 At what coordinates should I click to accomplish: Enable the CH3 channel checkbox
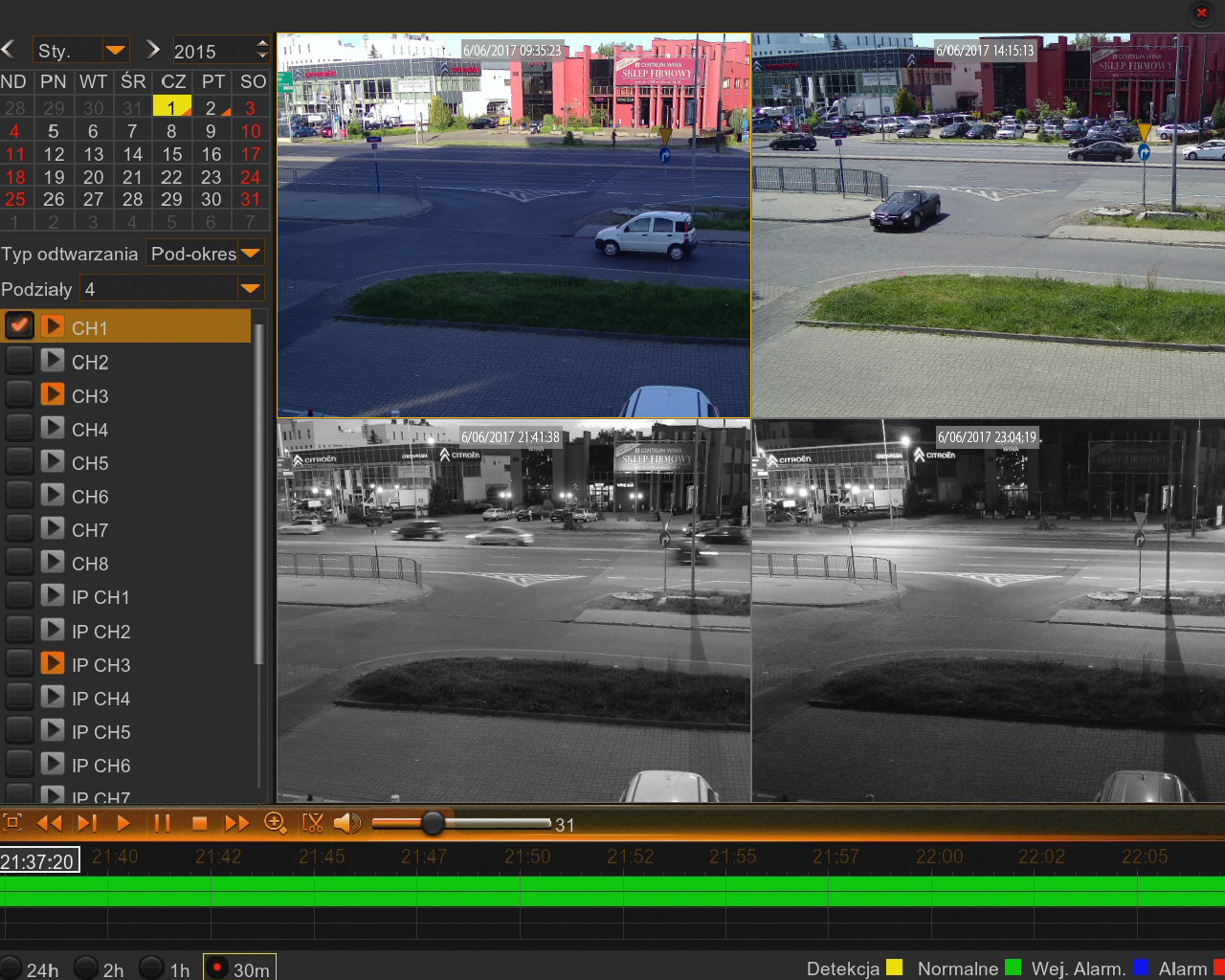[19, 394]
